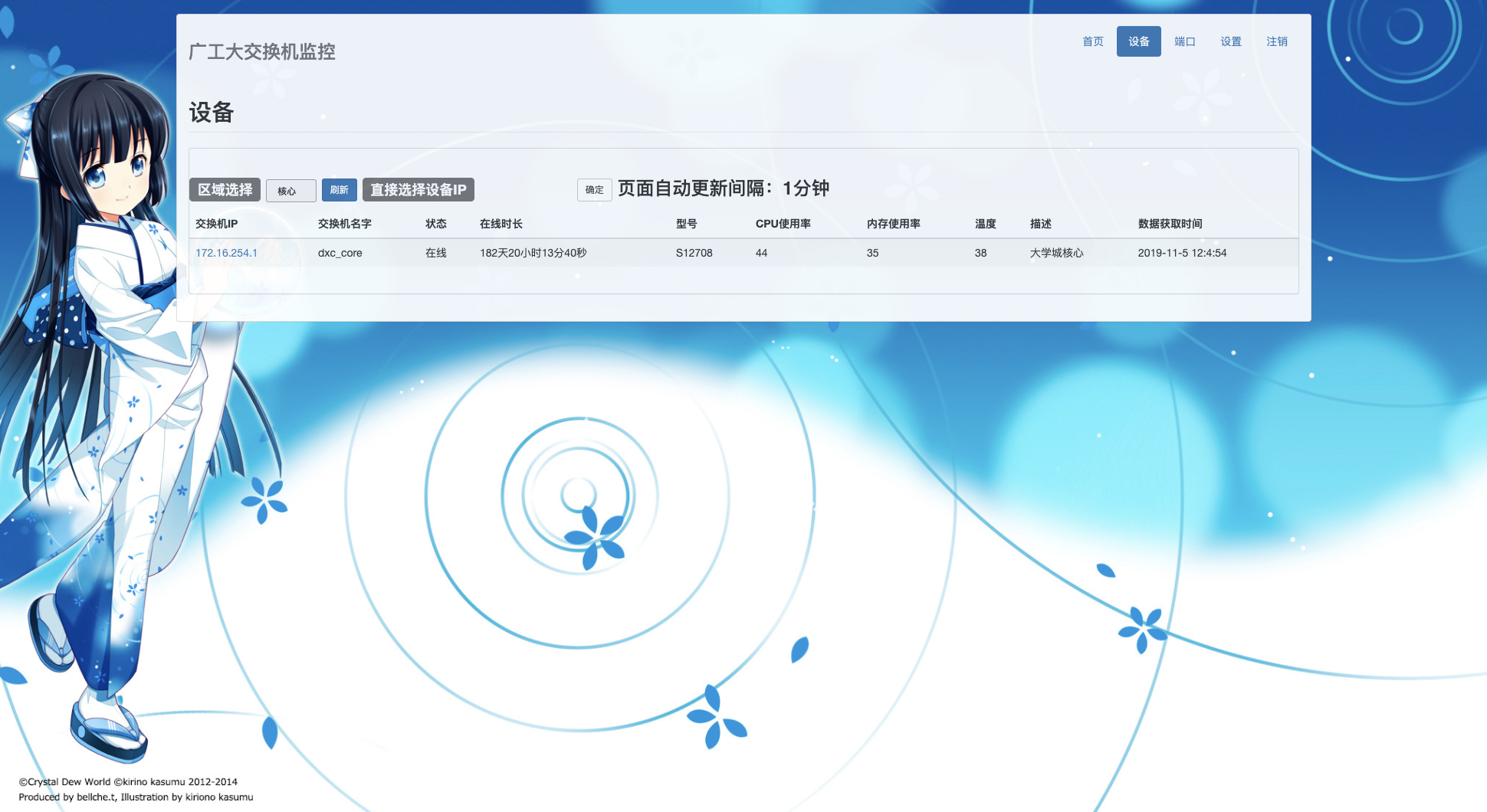
Task: Go to the 端口 navigation tab
Action: 1184,41
